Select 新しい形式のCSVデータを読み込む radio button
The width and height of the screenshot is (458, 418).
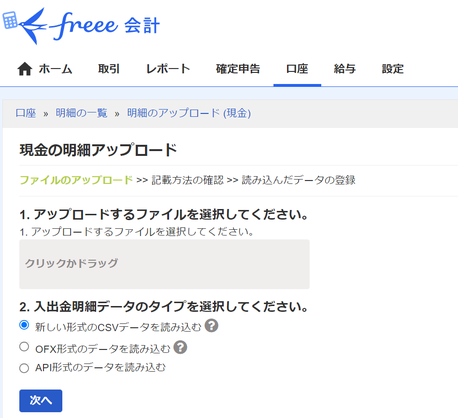click(24, 325)
